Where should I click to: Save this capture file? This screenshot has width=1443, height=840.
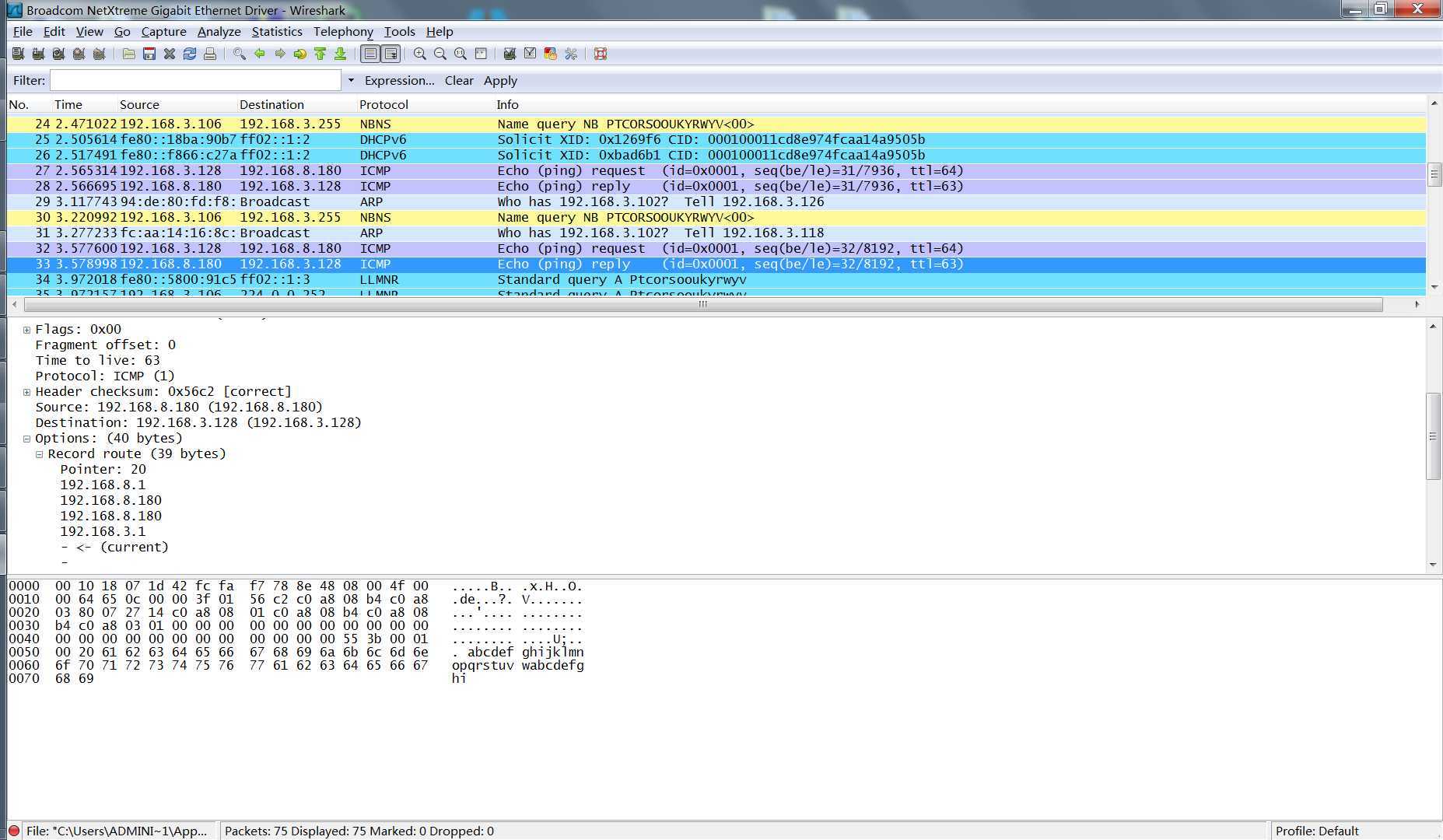click(x=149, y=54)
